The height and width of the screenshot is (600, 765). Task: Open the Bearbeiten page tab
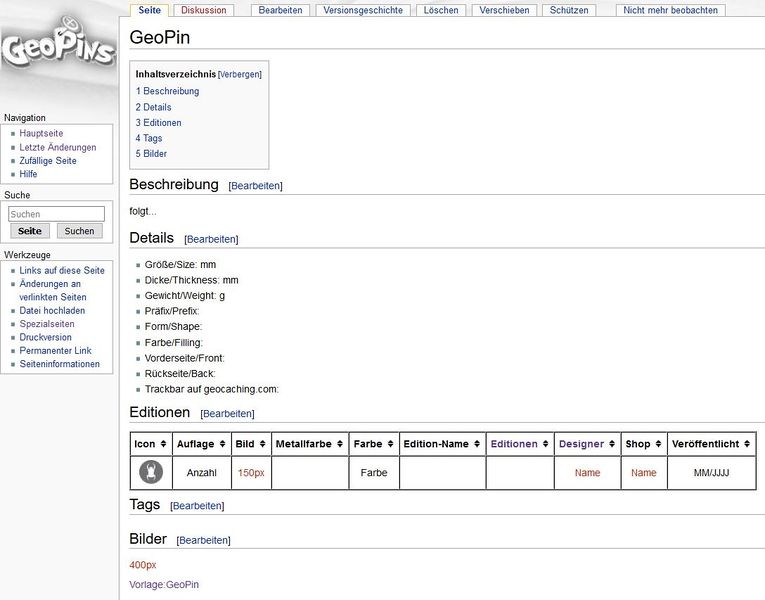tap(280, 10)
